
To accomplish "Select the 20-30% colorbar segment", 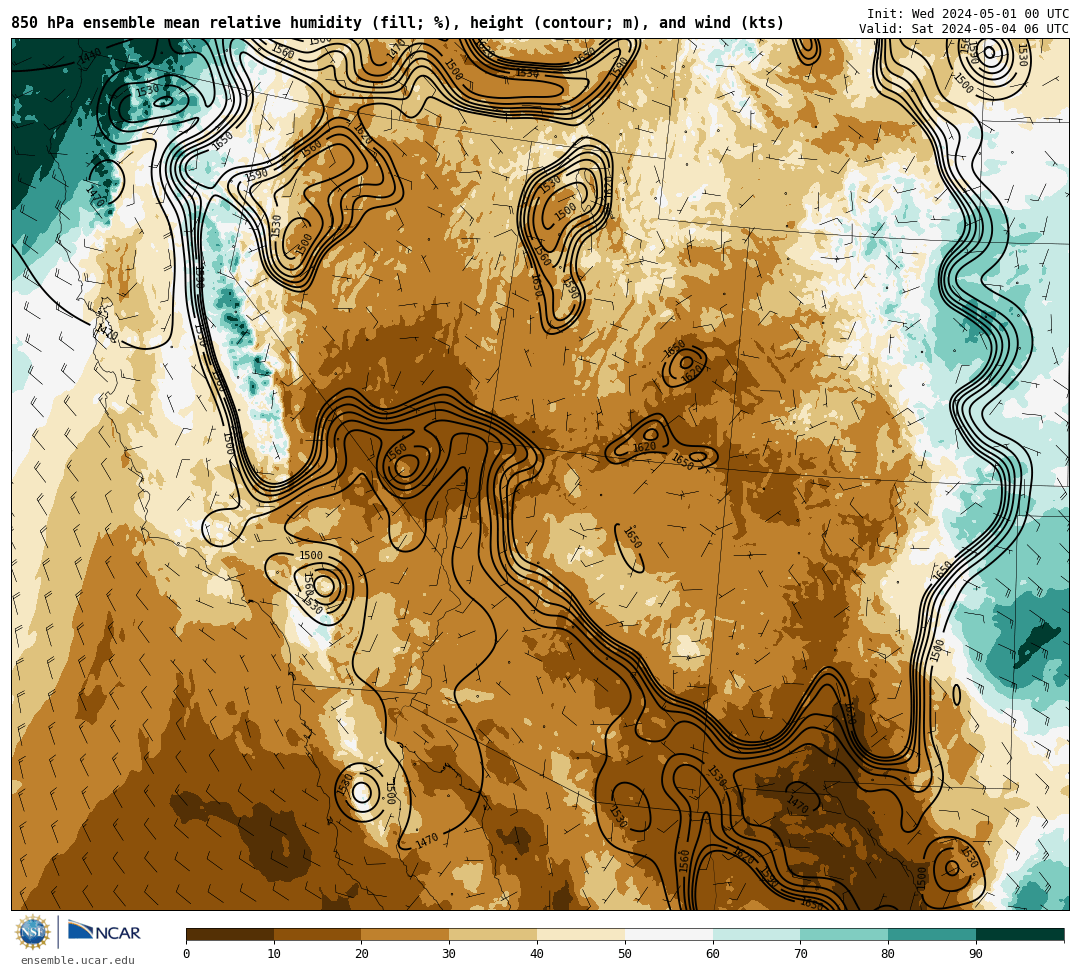I will (x=406, y=934).
